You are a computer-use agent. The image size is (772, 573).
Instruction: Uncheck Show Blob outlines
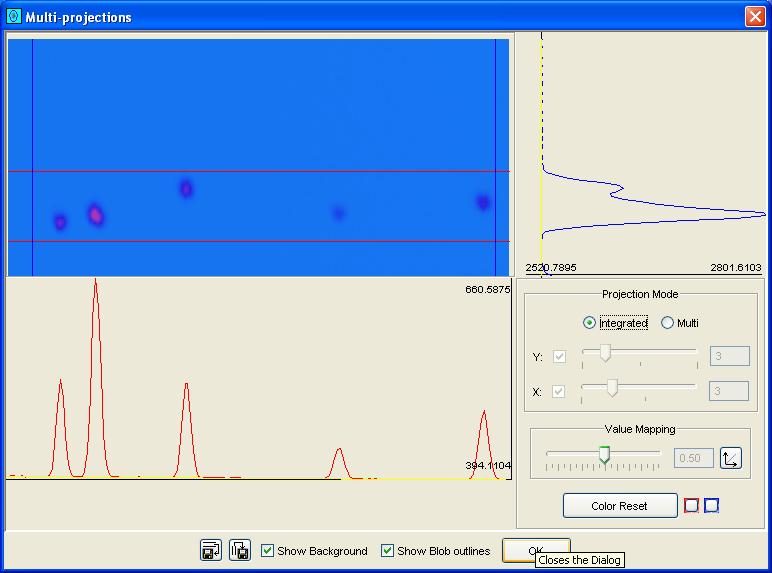[x=388, y=551]
